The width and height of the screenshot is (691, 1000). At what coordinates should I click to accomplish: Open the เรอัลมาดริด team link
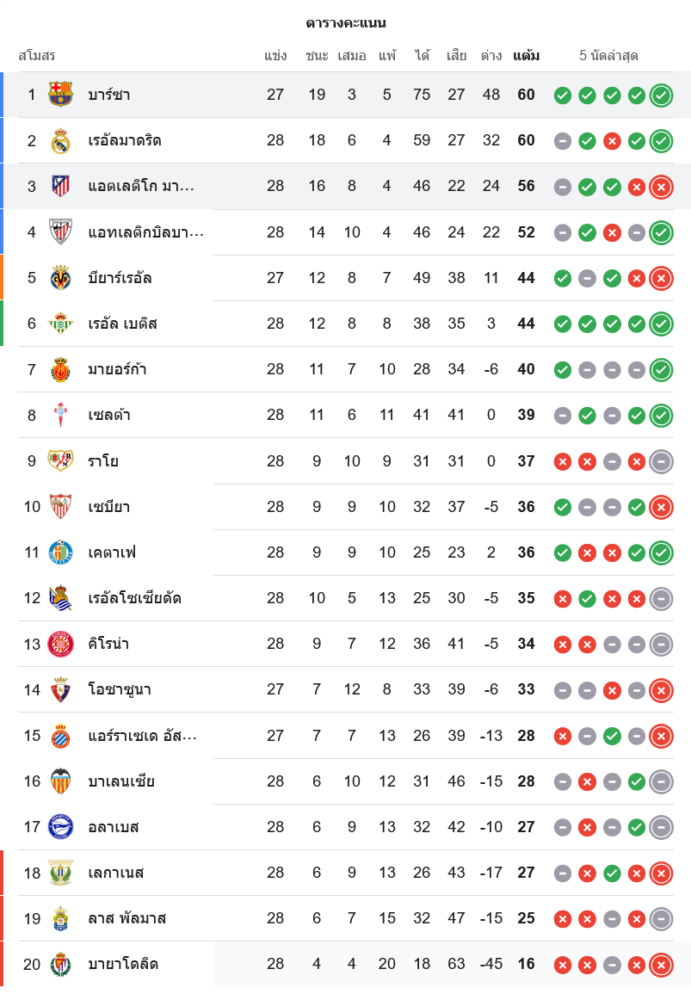coord(124,141)
